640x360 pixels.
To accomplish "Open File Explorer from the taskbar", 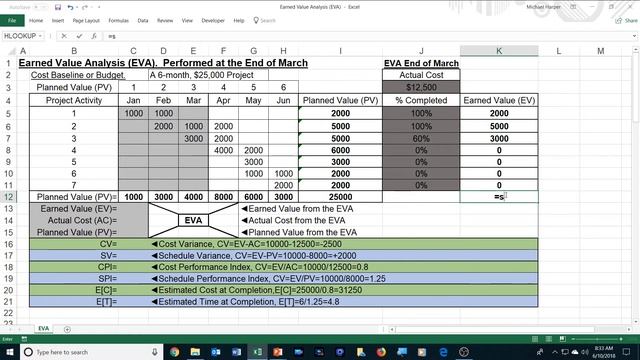I will (x=195, y=352).
